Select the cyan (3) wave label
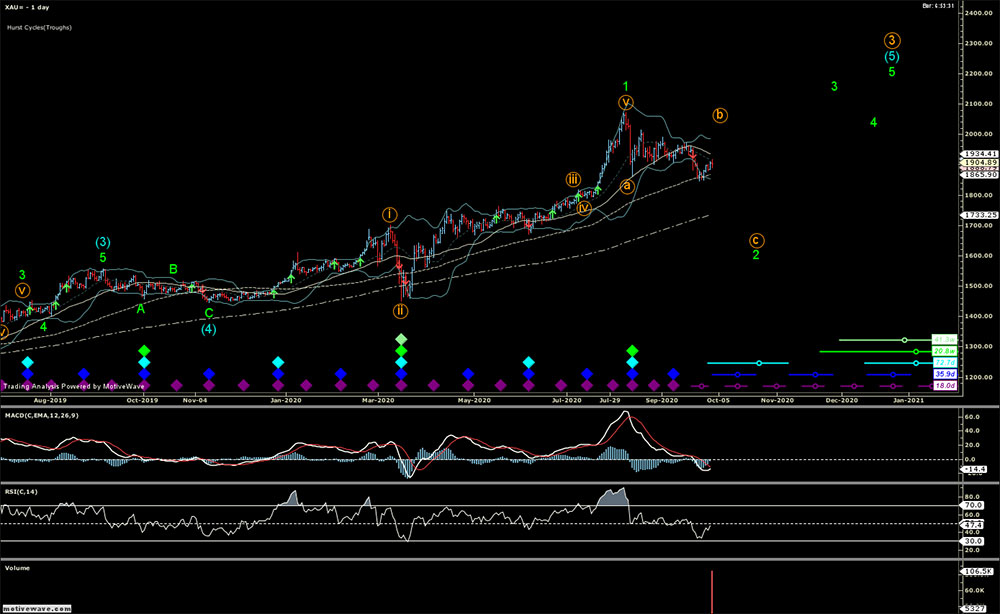Image resolution: width=1000 pixels, height=614 pixels. click(104, 242)
